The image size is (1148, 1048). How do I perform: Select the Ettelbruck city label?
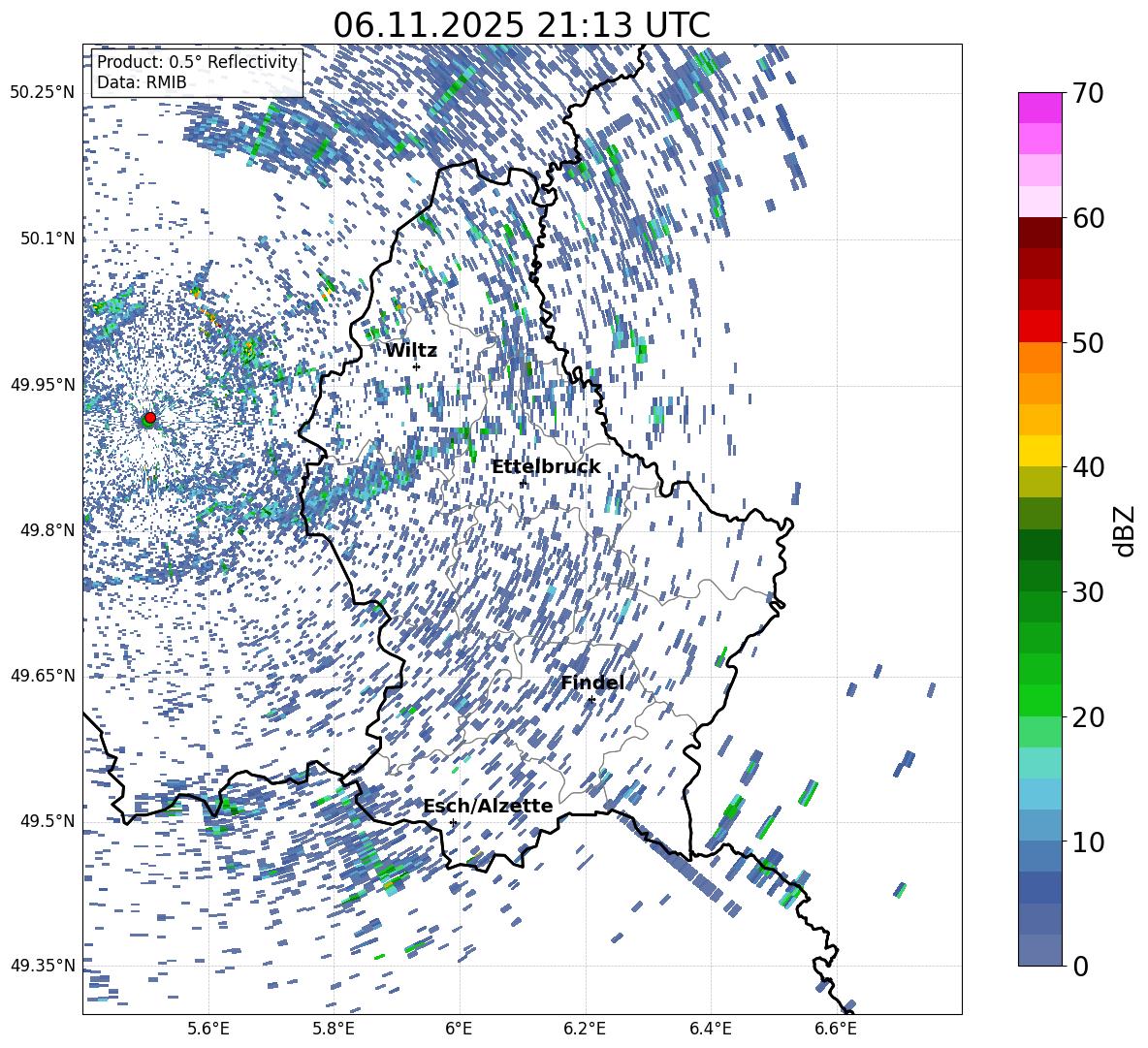pyautogui.click(x=545, y=467)
